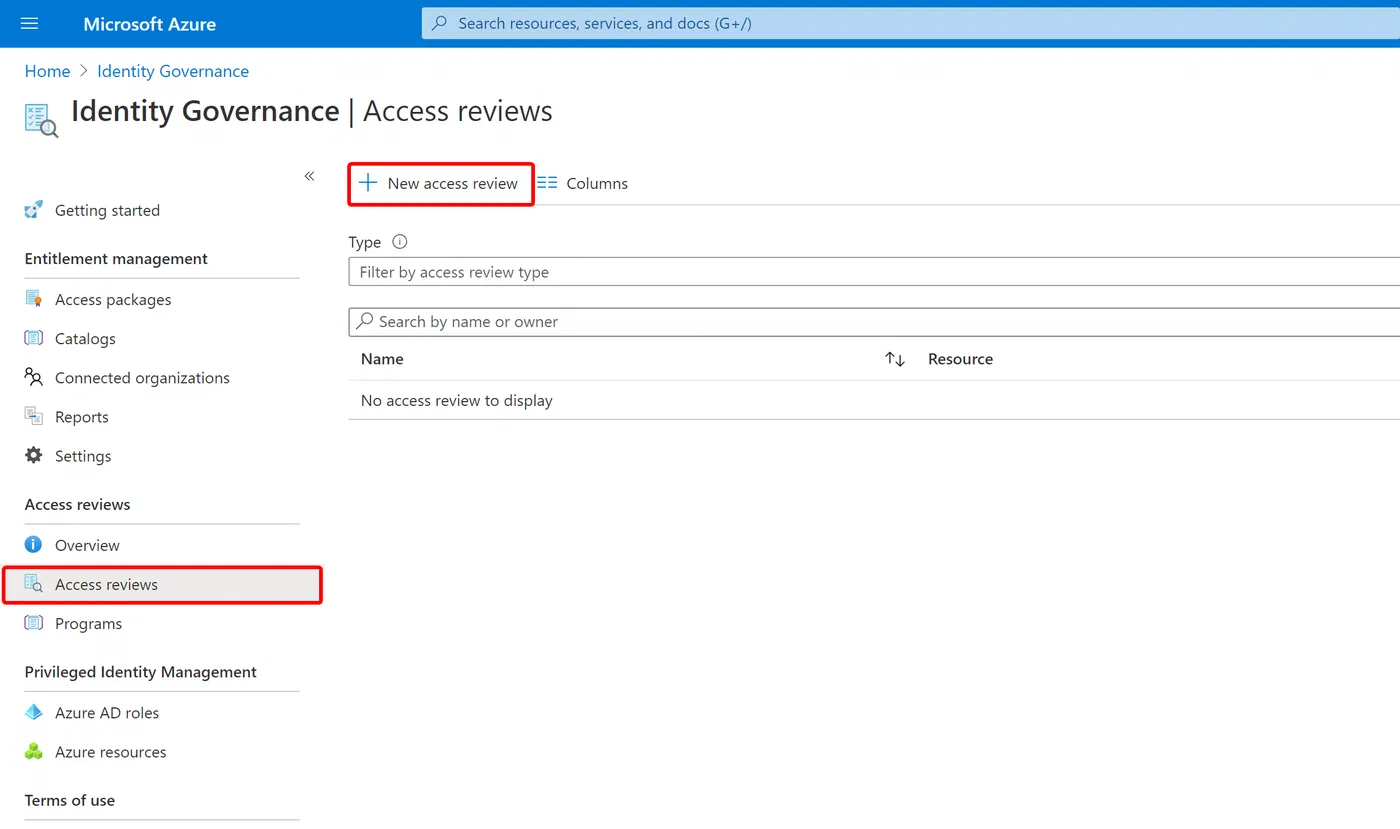1400x829 pixels.
Task: Click the Settings gear icon
Action: click(34, 455)
